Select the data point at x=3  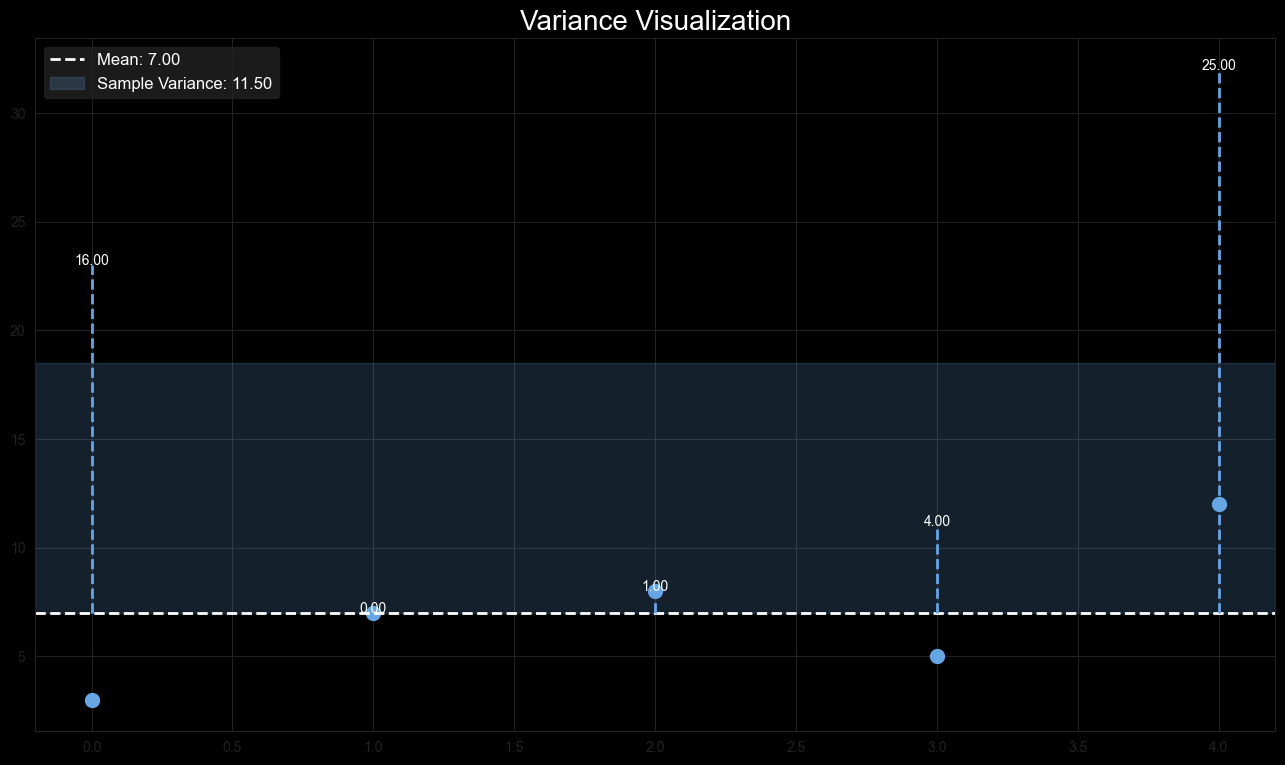tap(937, 656)
